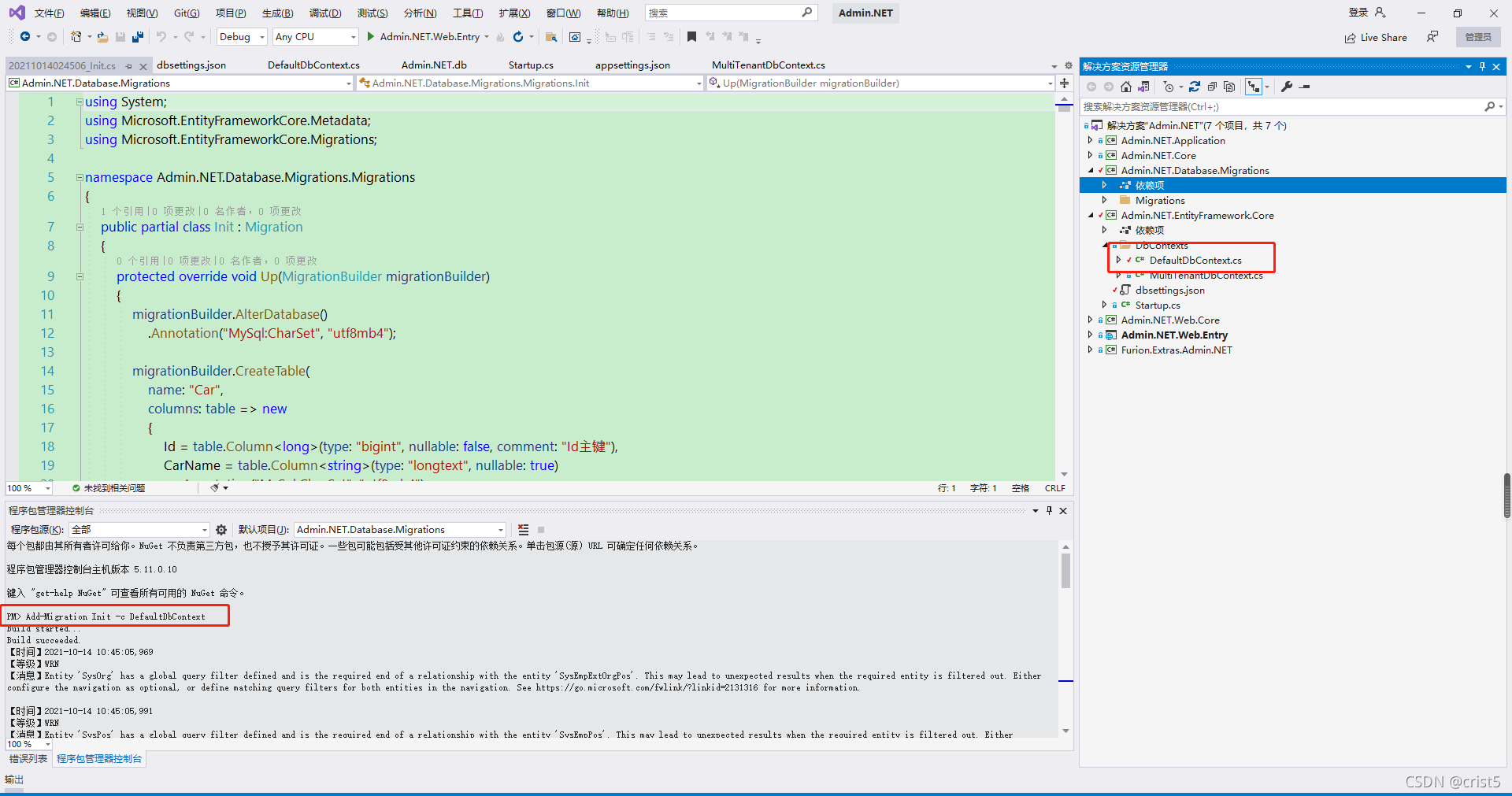Expand the Admin.NET.Application project node
This screenshot has height=796, width=1512.
(1091, 140)
